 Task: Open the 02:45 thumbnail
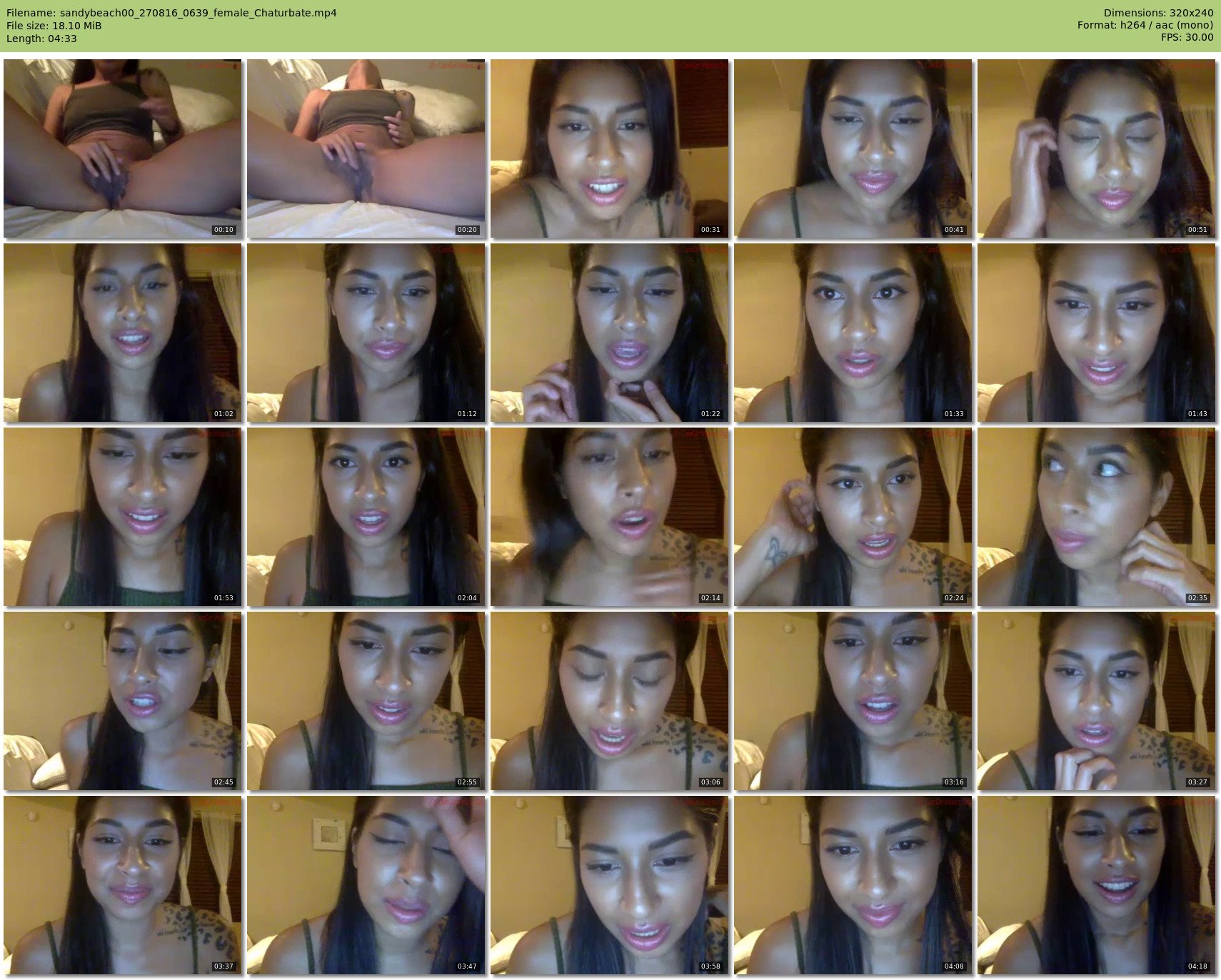[123, 701]
